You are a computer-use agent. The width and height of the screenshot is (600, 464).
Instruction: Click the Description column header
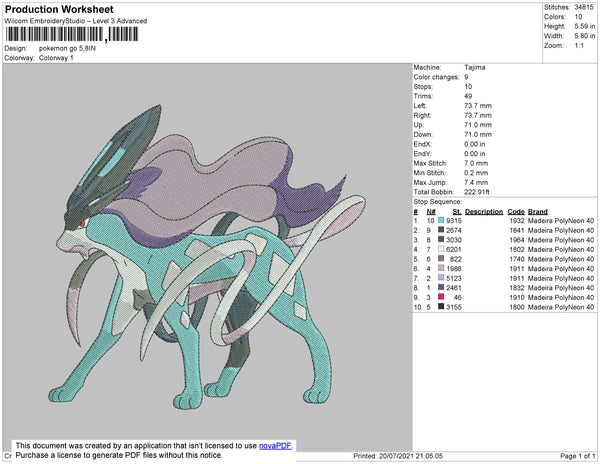pos(484,212)
